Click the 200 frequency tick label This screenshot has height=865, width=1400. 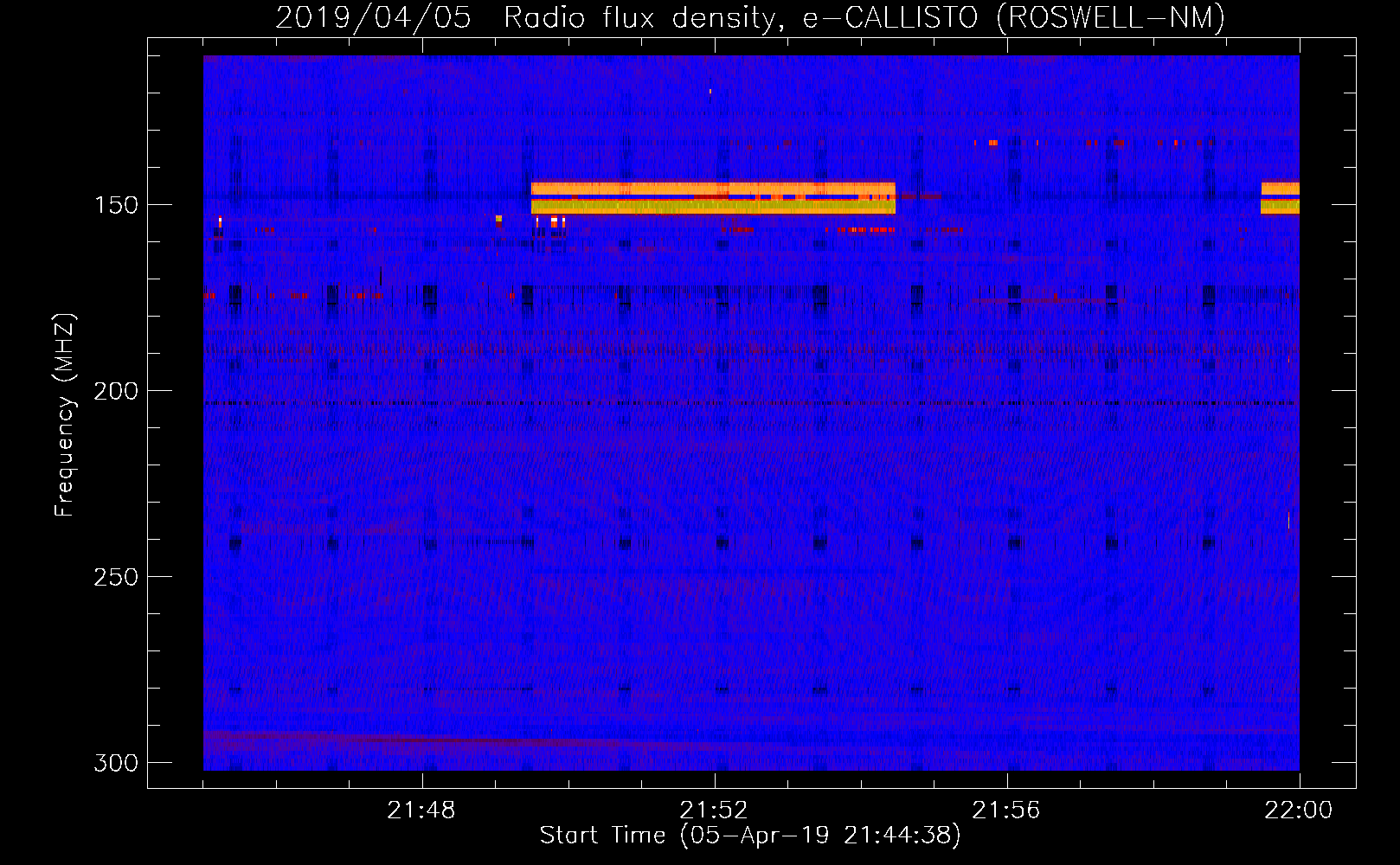point(115,391)
